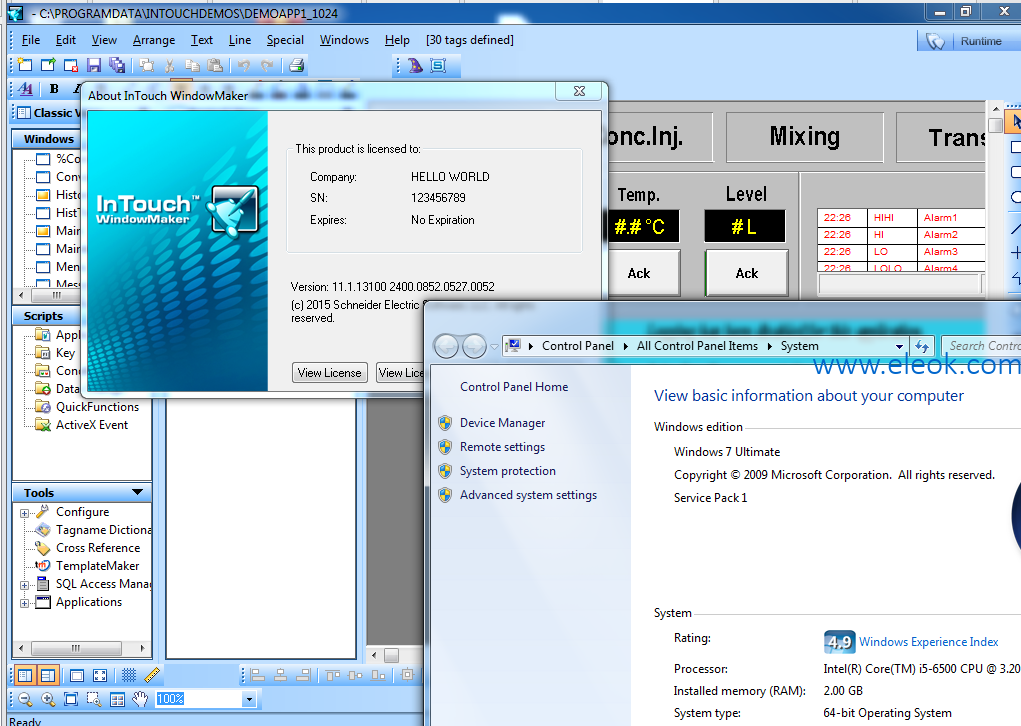Click the New Window toolbar icon
Viewport: 1021px width, 726px height.
tap(25, 64)
